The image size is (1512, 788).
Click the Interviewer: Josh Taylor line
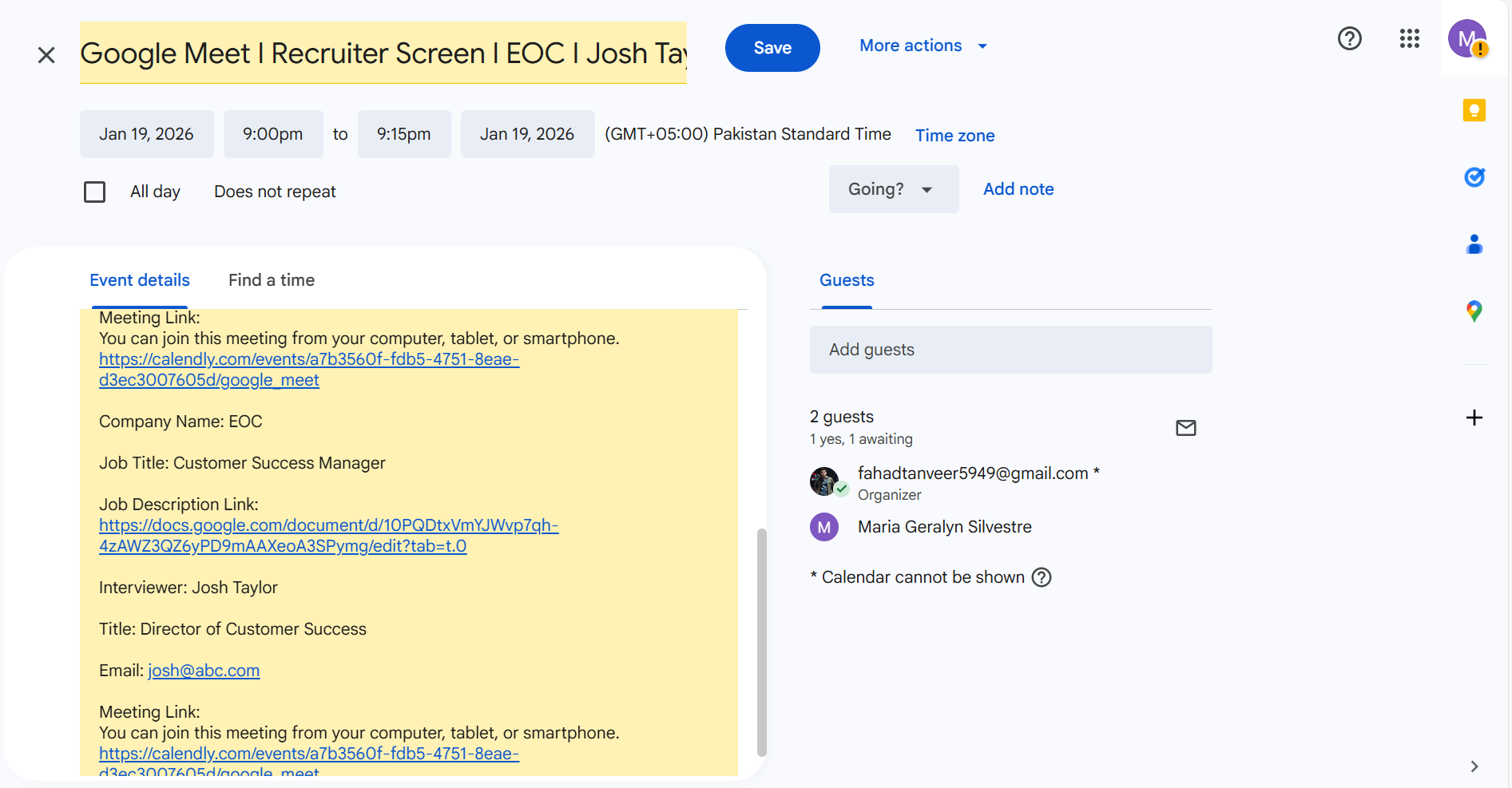[x=189, y=588]
